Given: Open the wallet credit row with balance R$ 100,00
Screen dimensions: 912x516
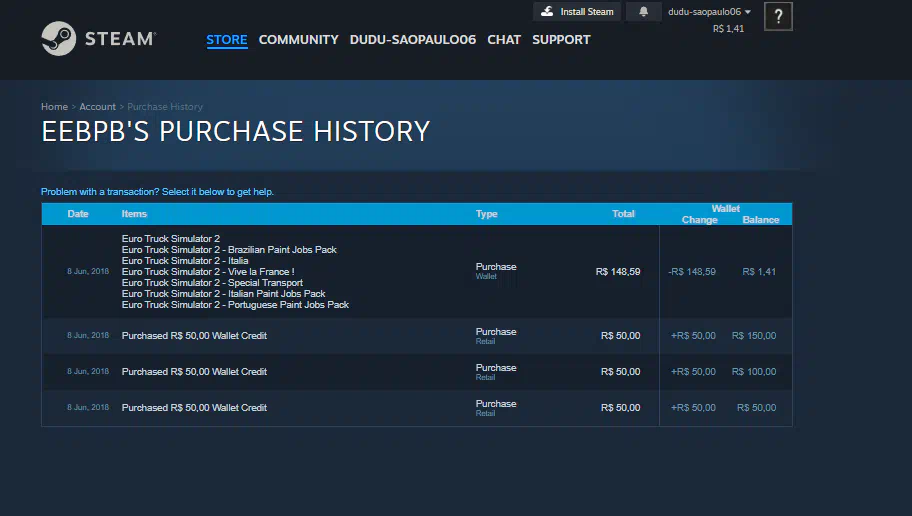Looking at the screenshot, I should pos(416,372).
